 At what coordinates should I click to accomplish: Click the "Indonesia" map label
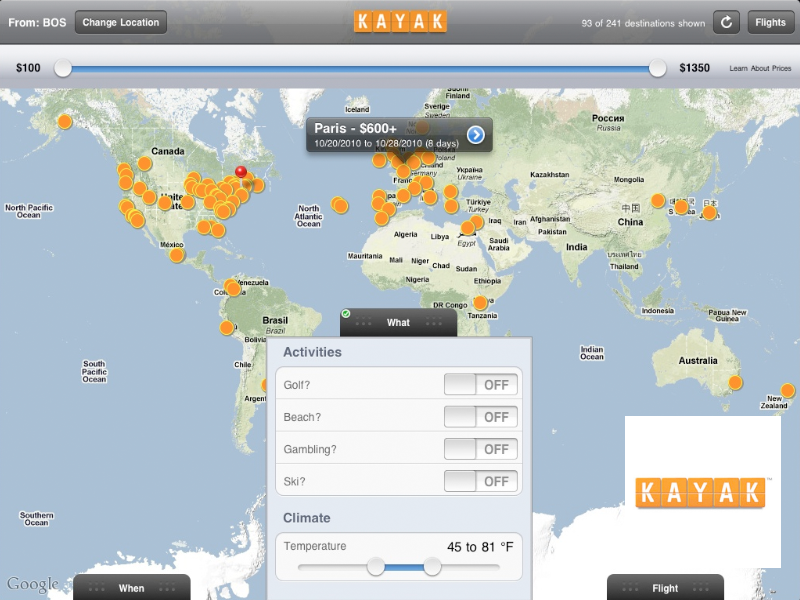tap(658, 311)
